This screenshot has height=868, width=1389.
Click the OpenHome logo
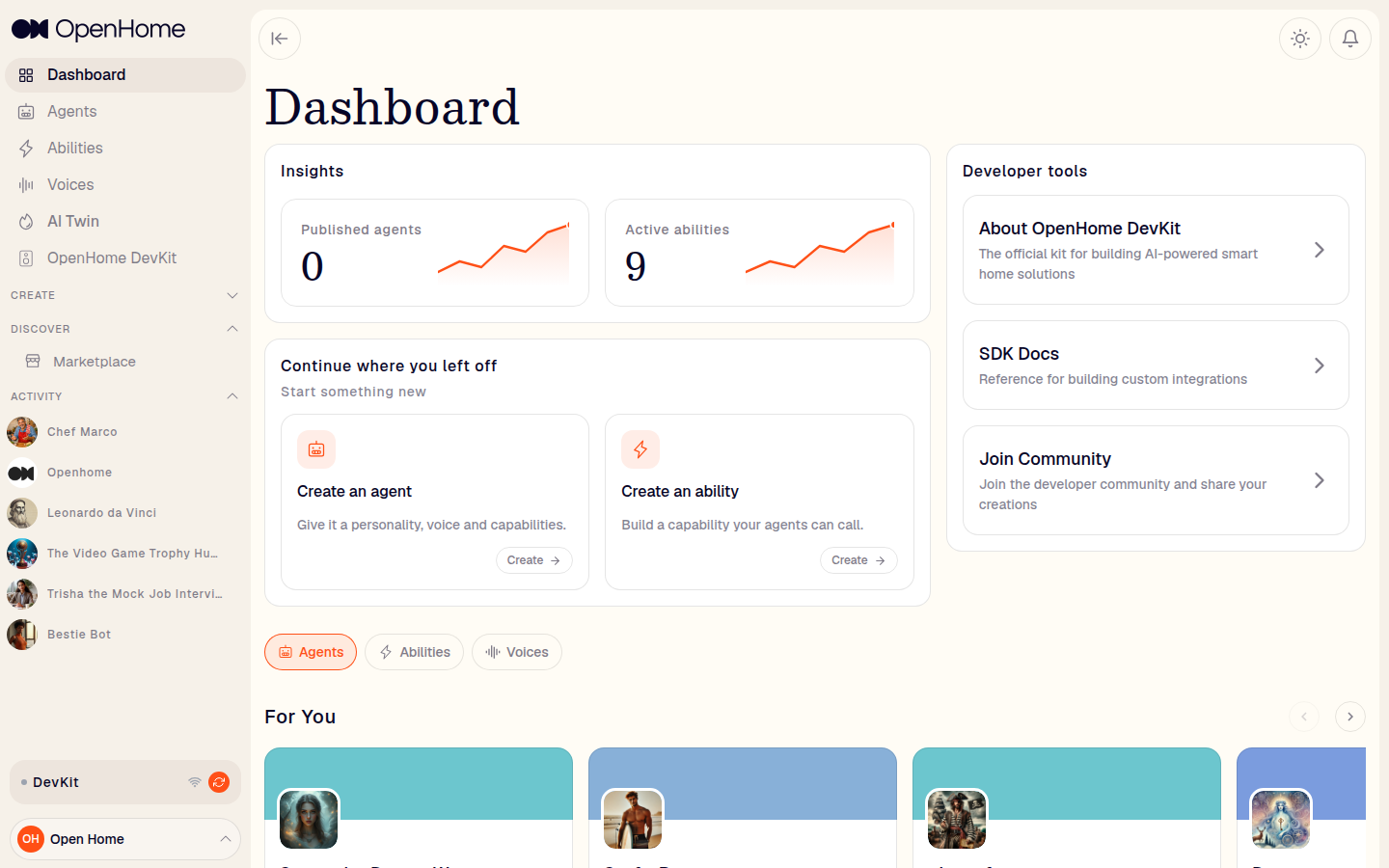98,29
